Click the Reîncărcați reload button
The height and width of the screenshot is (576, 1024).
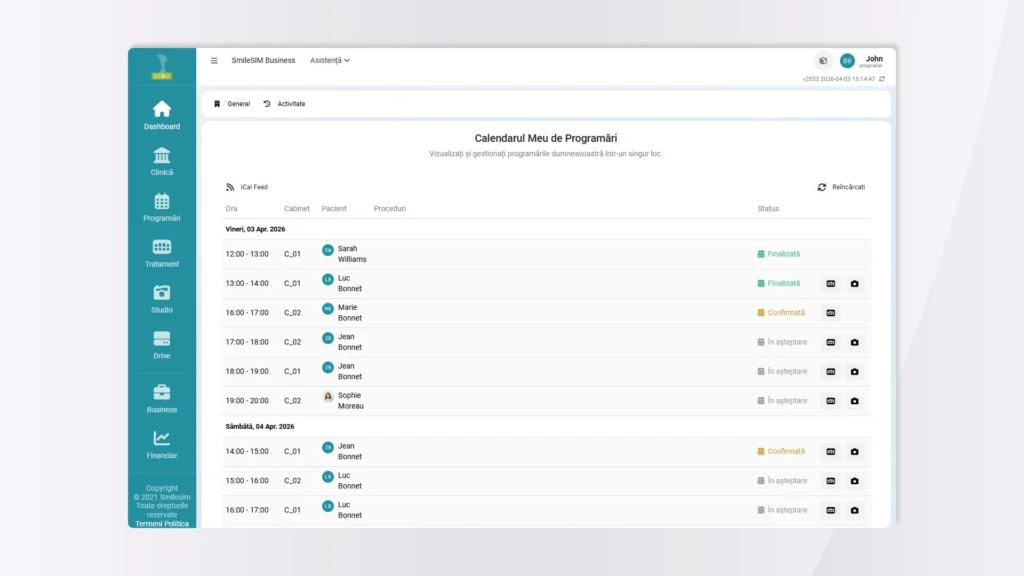point(841,187)
